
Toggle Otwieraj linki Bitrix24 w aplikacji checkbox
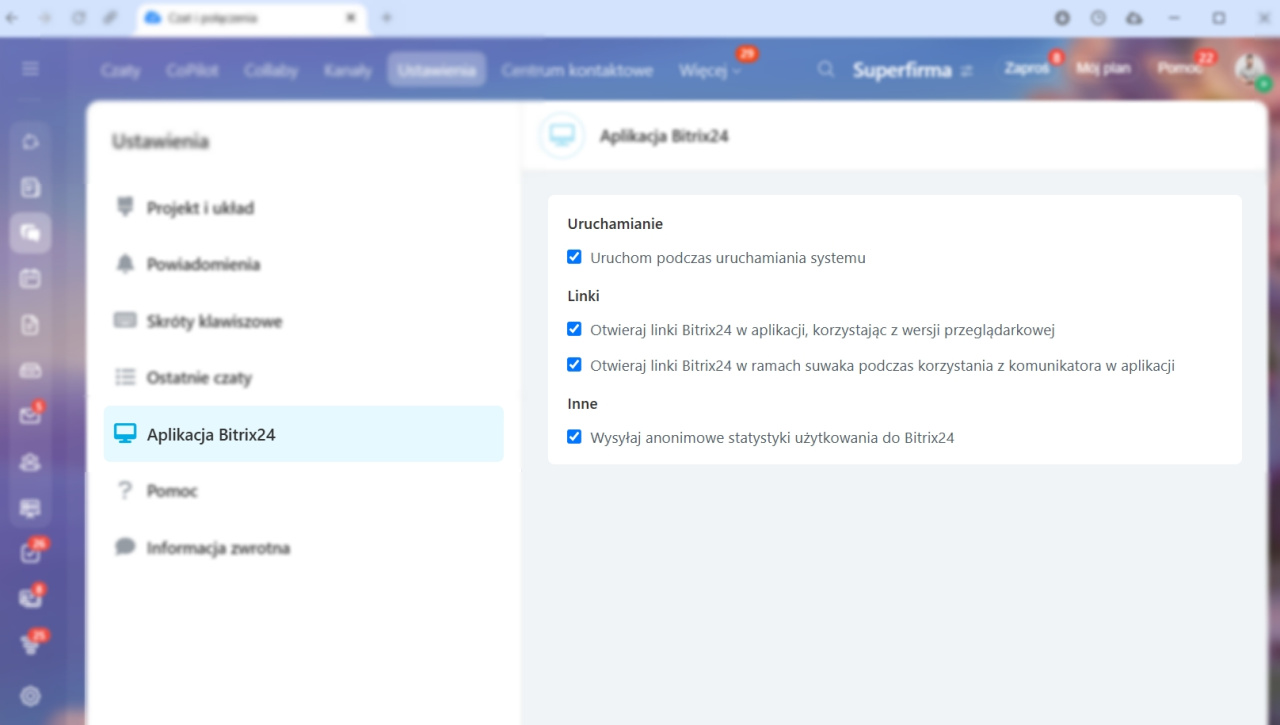pyautogui.click(x=574, y=329)
